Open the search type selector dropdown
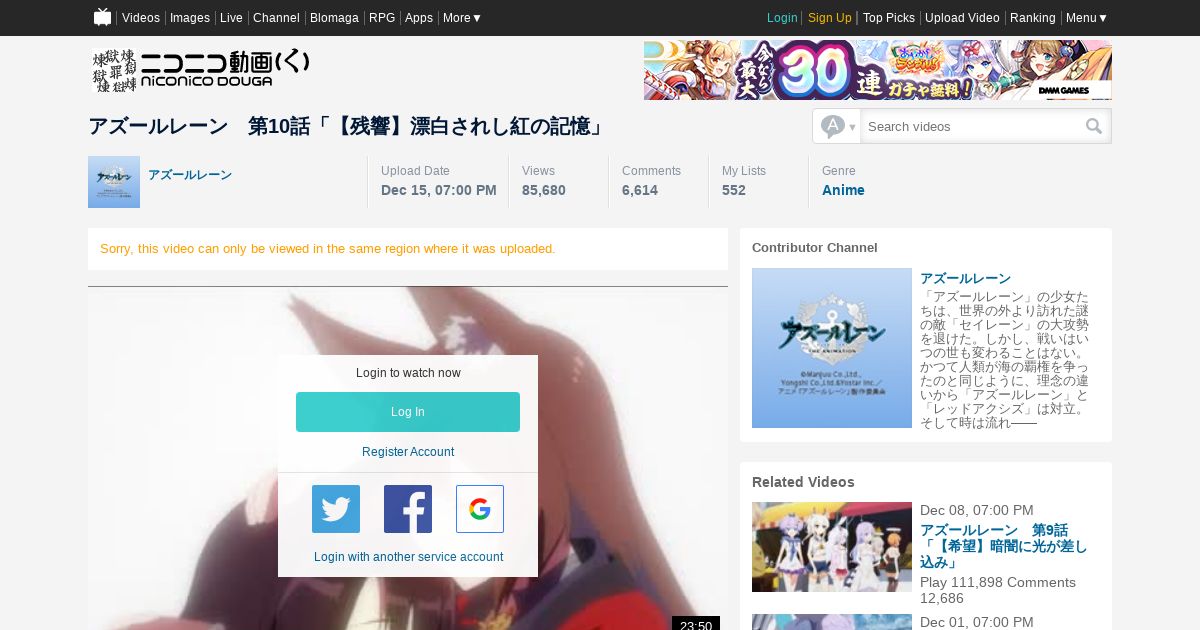Screen dimensions: 1200x630 pyautogui.click(x=837, y=126)
